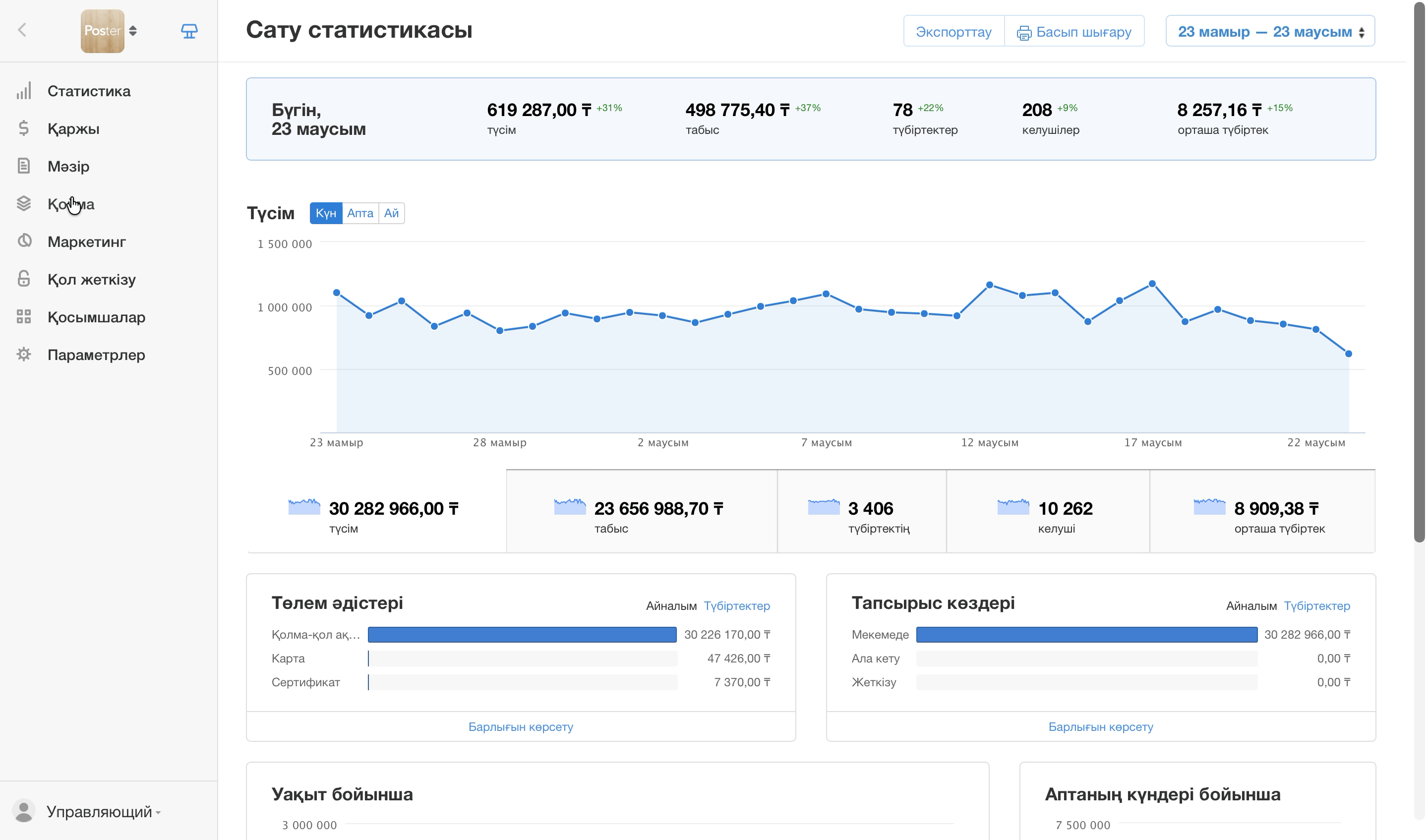Open the Статистика menu section
1428x840 pixels.
pos(89,91)
